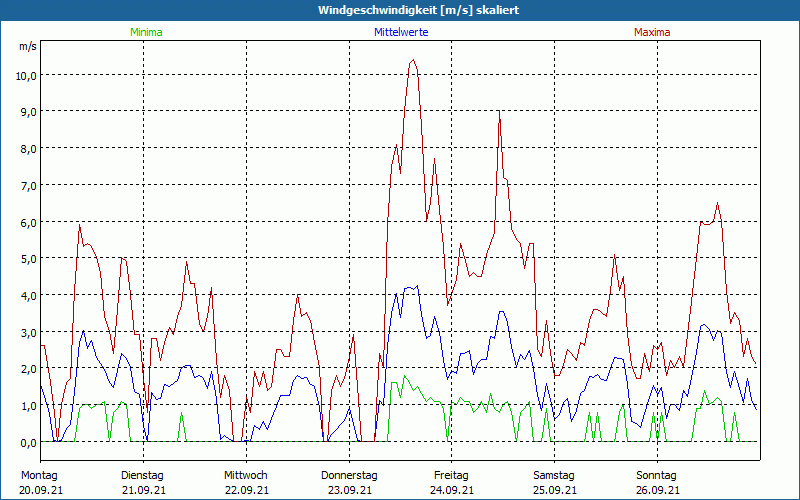Viewport: 800px width, 500px height.
Task: Click the '26.09.21' date label
Action: tap(658, 490)
